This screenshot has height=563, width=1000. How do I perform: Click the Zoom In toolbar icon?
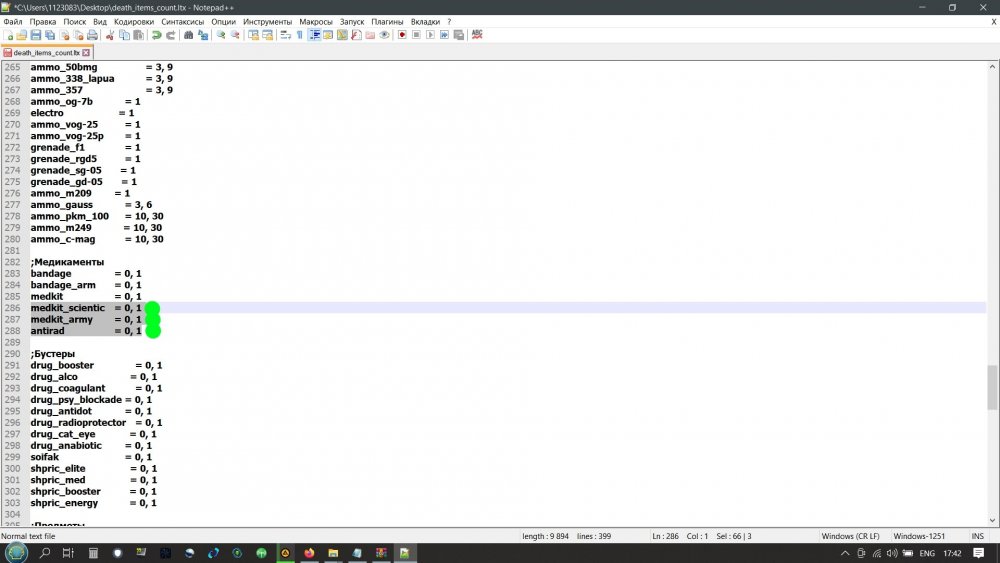point(221,35)
